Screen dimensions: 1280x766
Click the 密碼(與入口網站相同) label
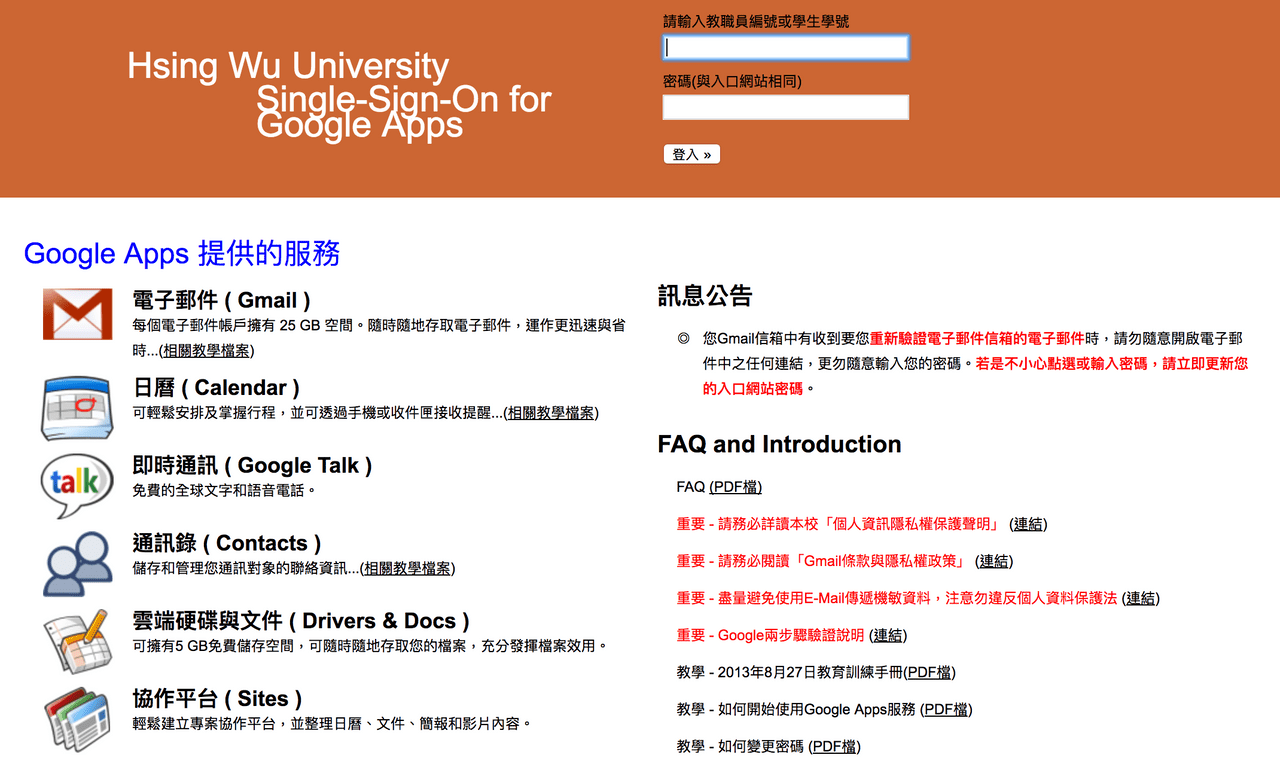tap(732, 81)
